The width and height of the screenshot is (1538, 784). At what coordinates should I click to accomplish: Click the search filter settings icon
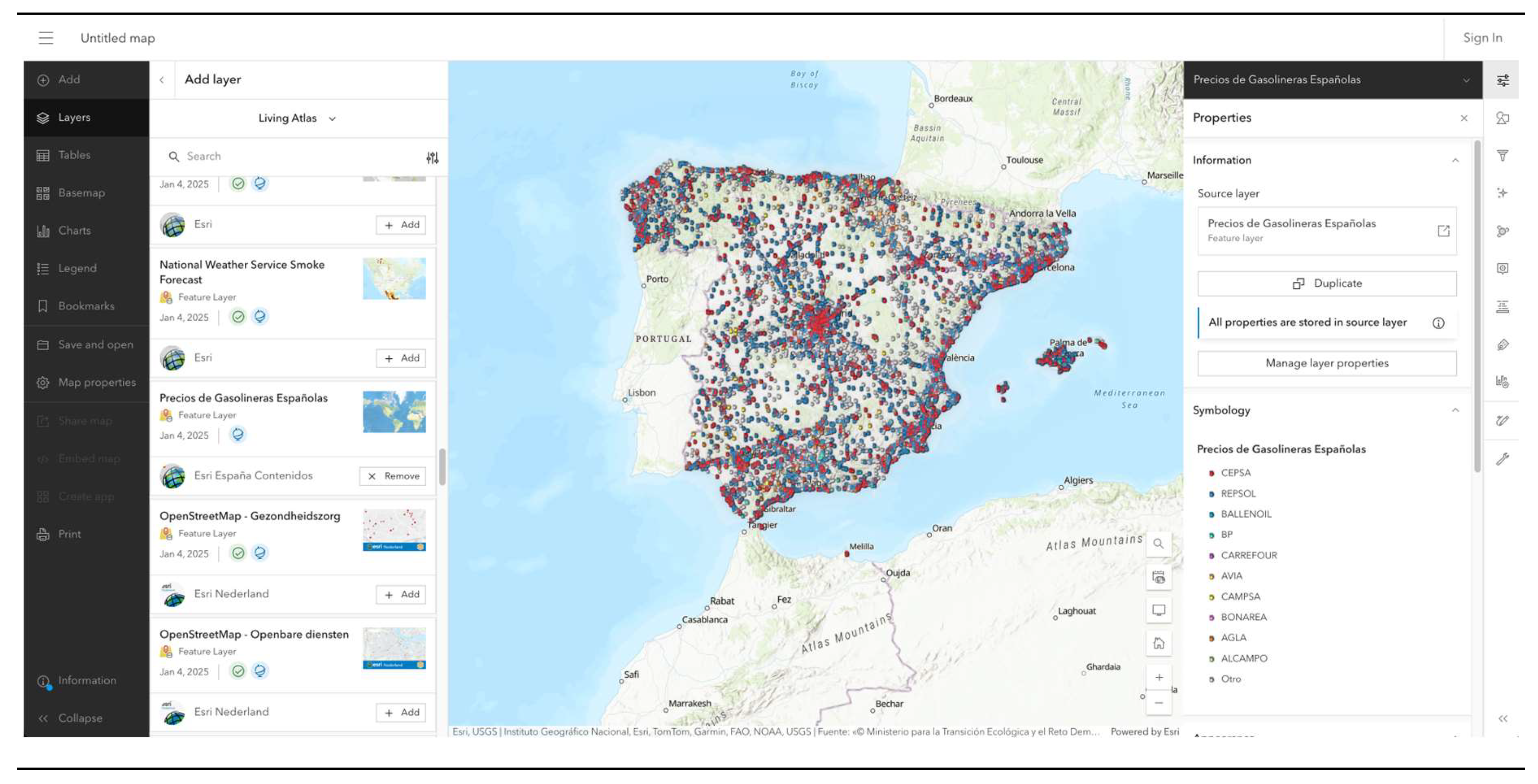432,157
